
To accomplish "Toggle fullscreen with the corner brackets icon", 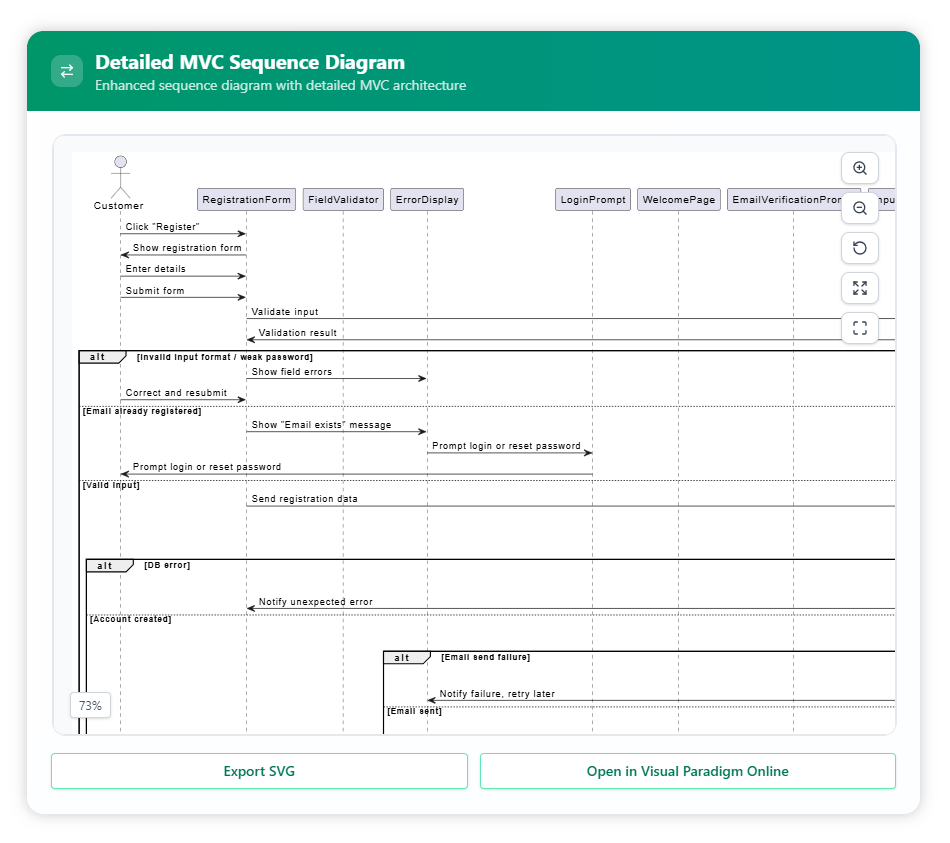I will [859, 328].
